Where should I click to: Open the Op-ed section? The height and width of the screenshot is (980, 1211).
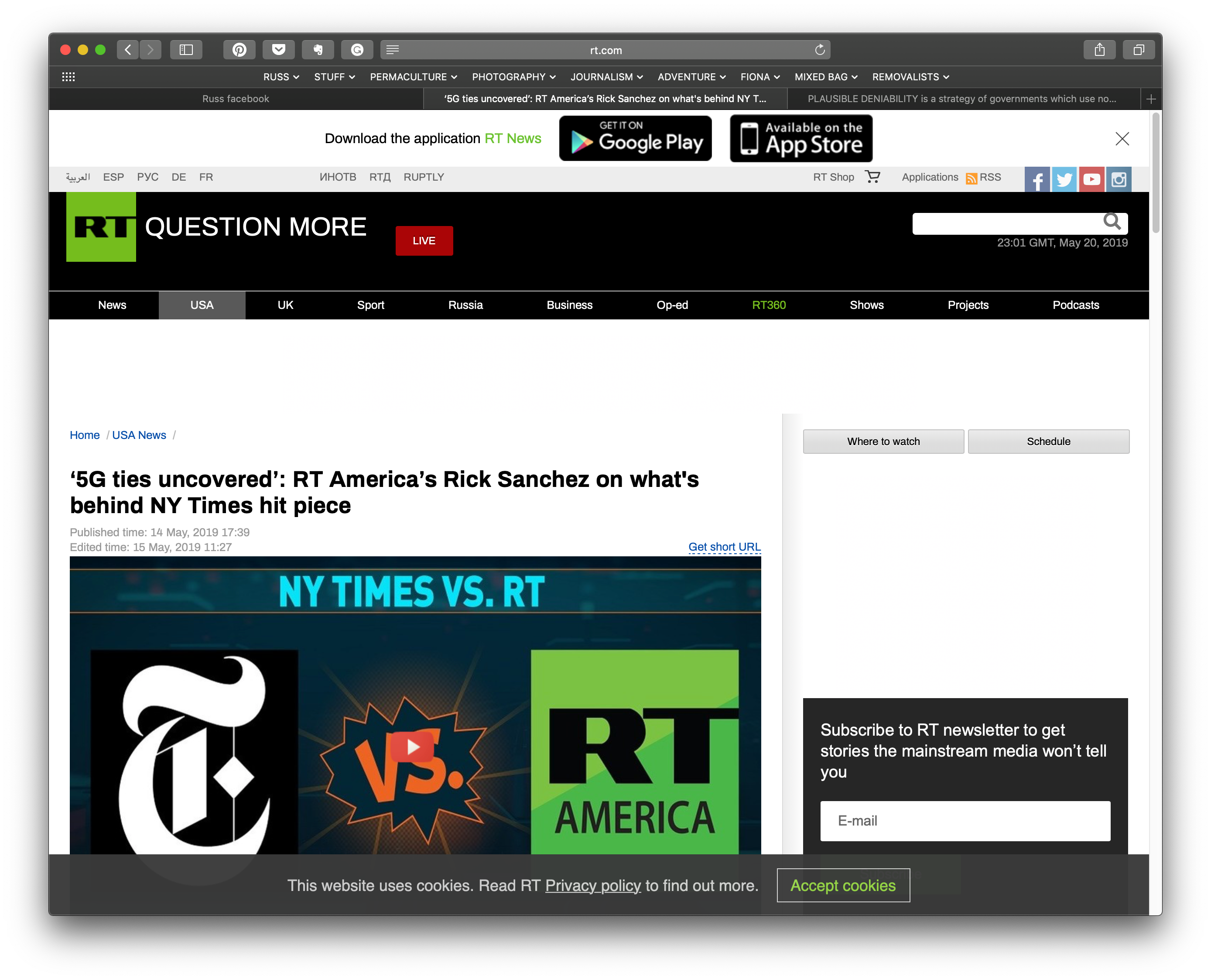672,305
